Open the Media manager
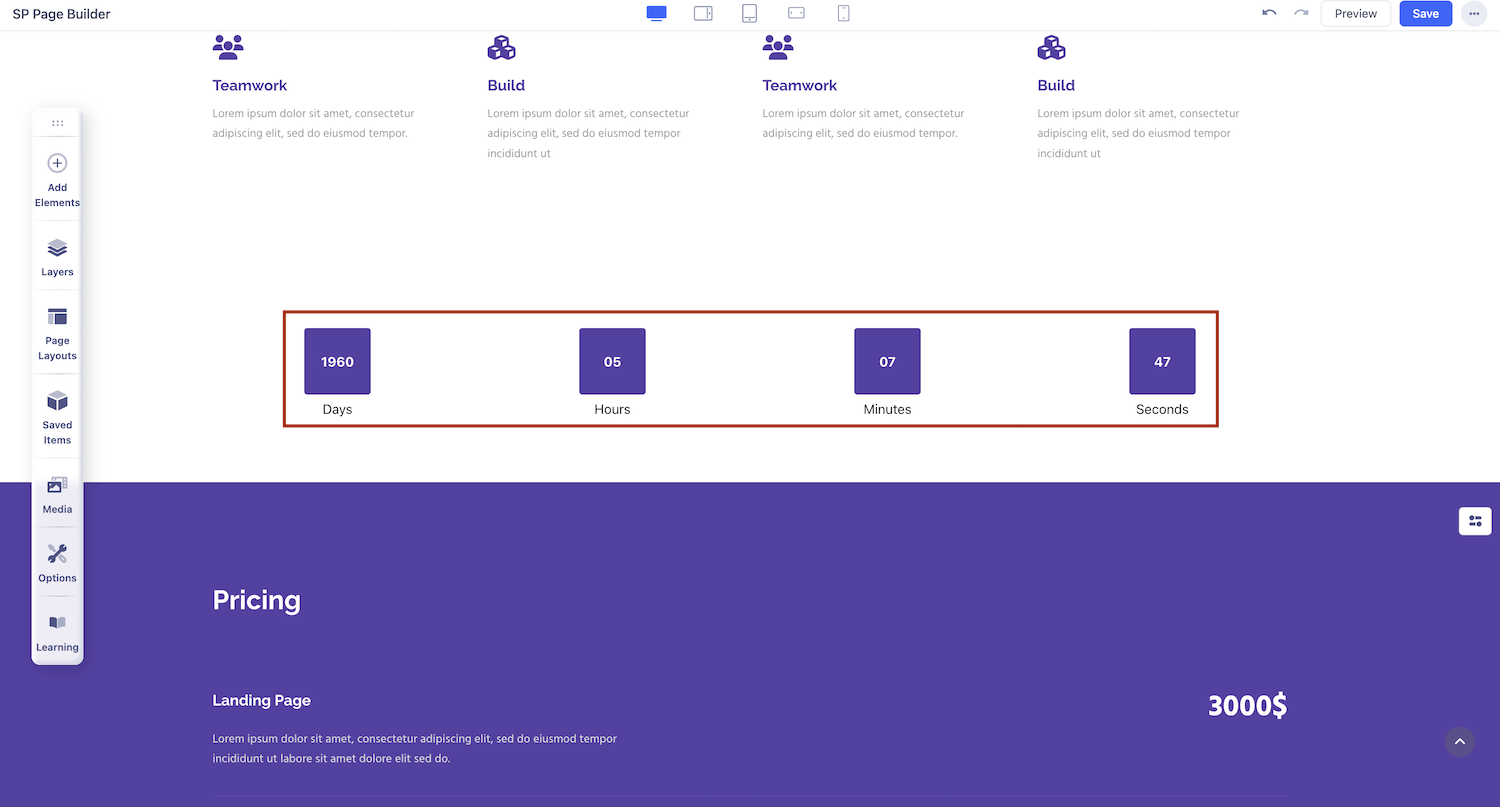The height and width of the screenshot is (807, 1500). click(57, 494)
